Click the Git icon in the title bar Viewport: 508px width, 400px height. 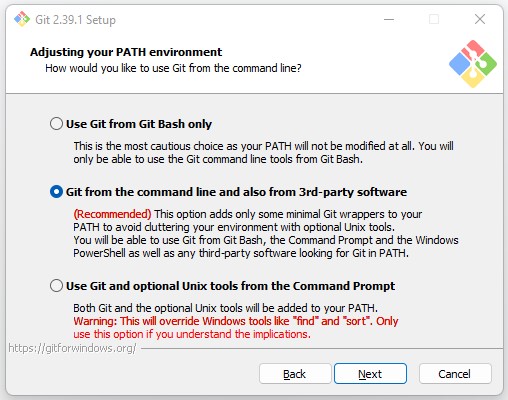click(22, 19)
